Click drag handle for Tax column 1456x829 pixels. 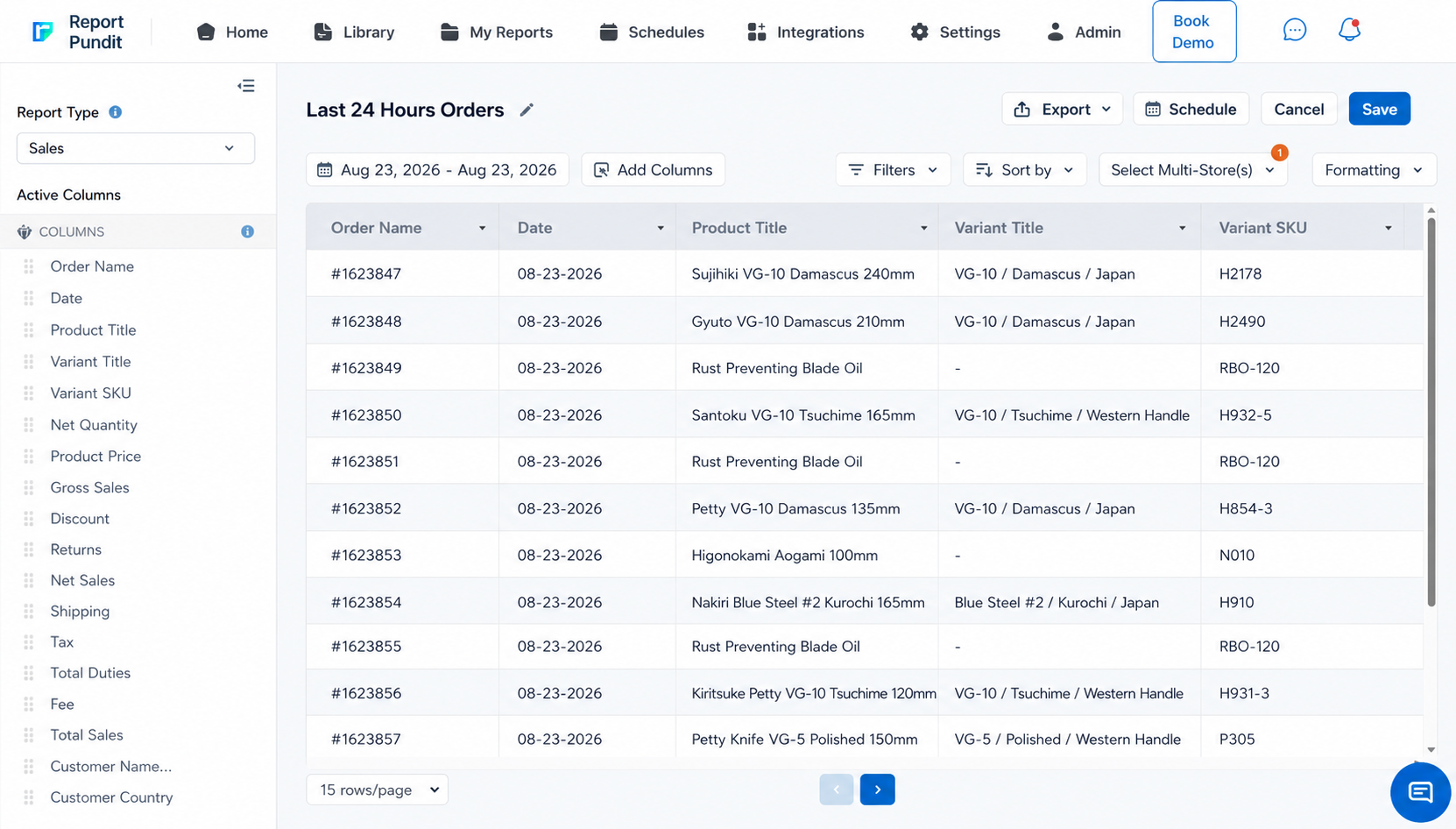tap(29, 641)
